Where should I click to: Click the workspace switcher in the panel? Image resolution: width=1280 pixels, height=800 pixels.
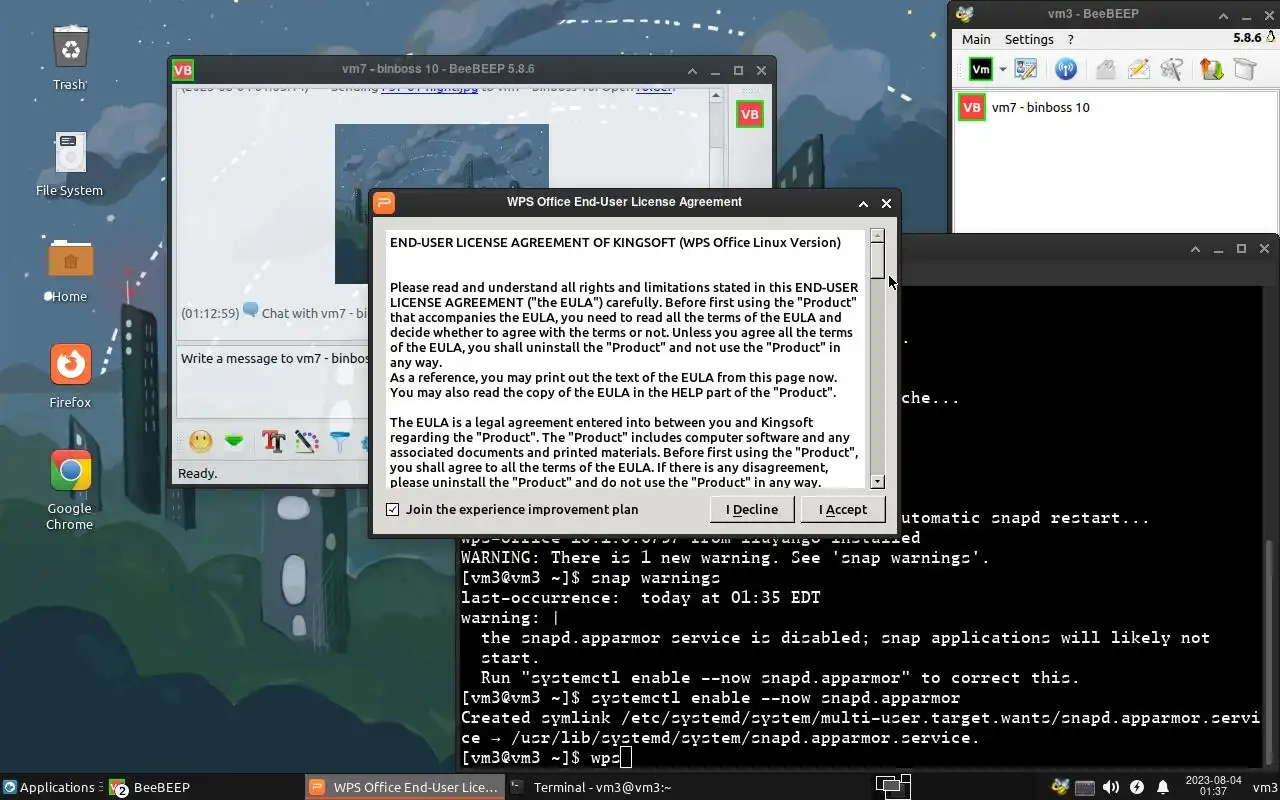[893, 787]
